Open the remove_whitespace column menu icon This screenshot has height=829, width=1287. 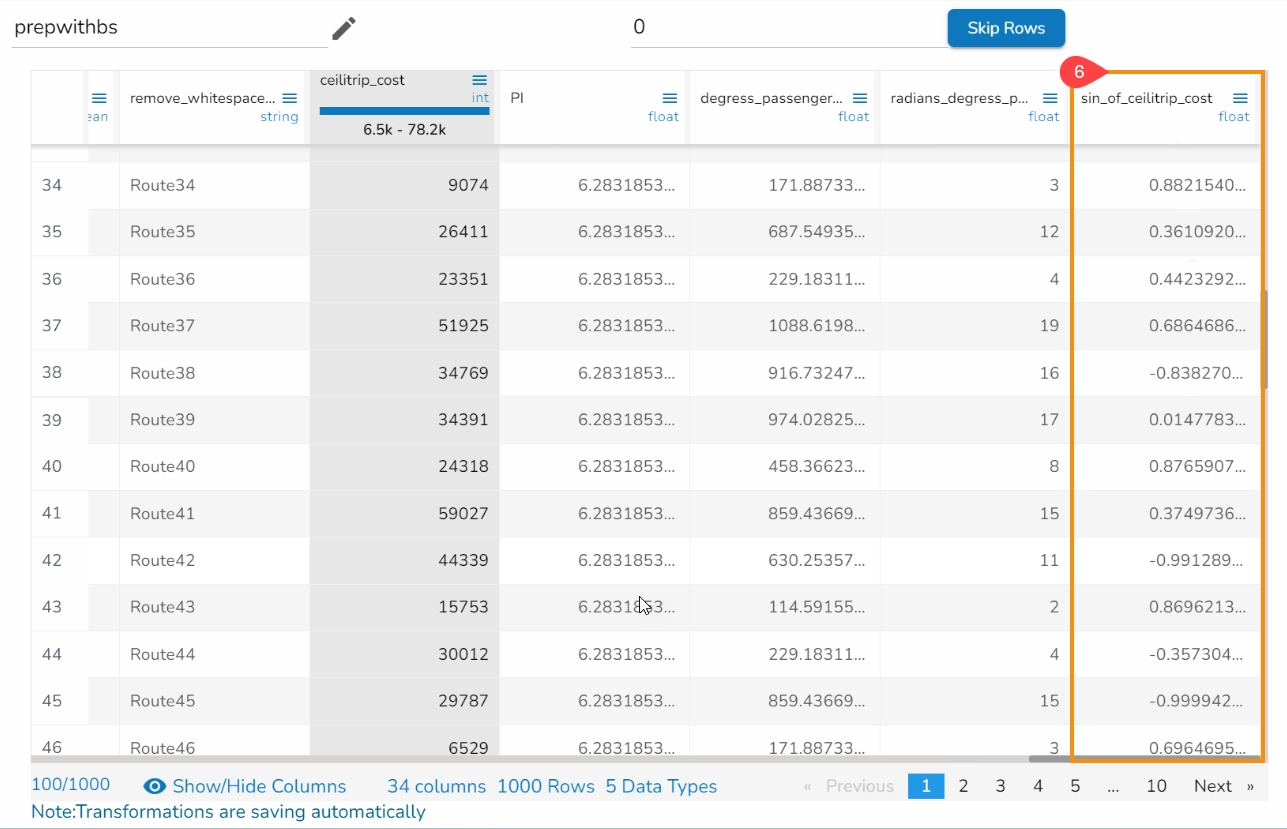(x=289, y=98)
